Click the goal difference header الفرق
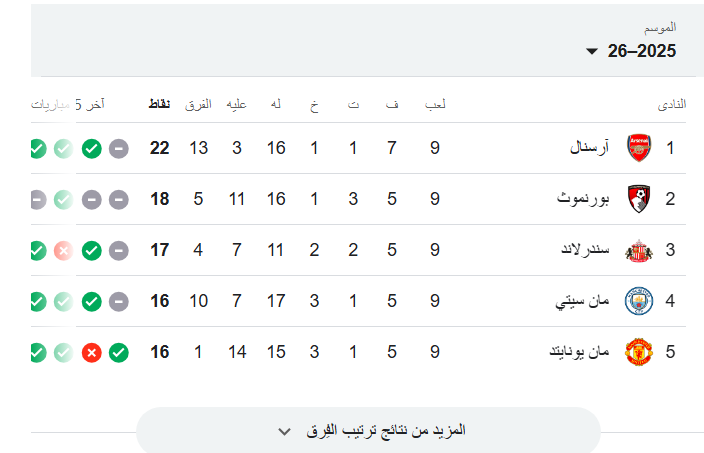Screen dimensions: 704x453 [x=199, y=104]
